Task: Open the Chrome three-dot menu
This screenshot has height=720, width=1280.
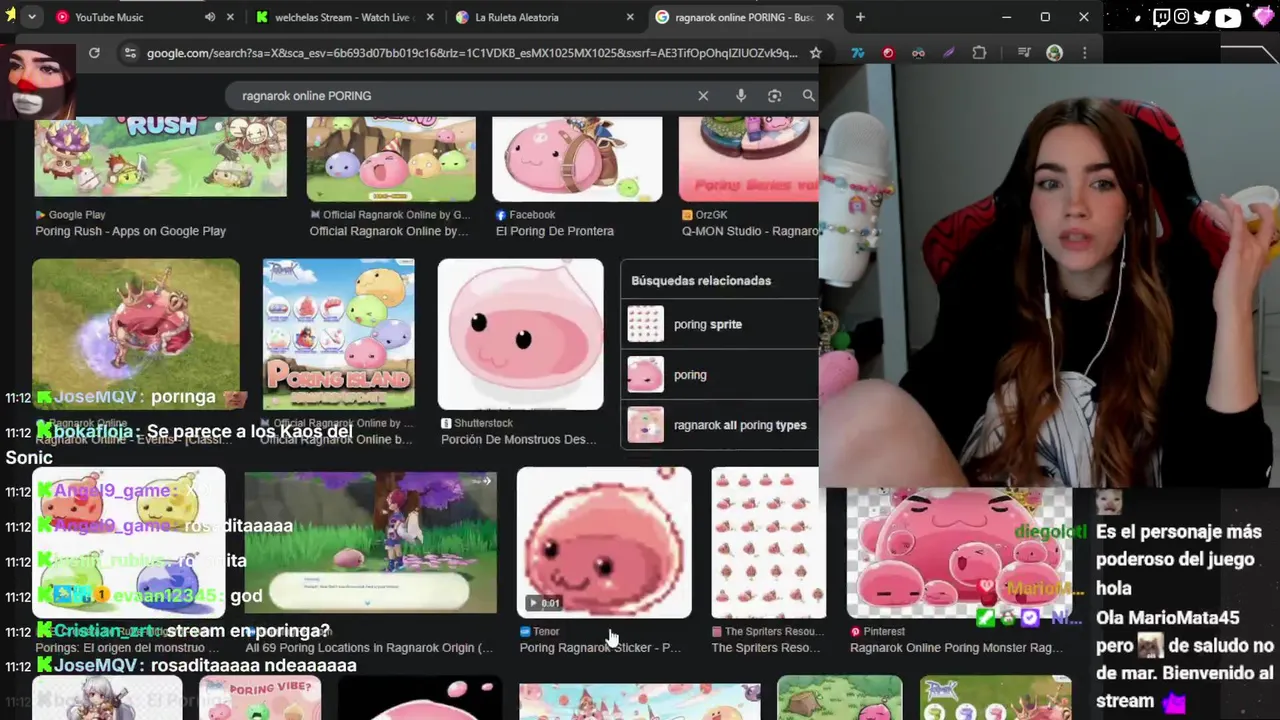Action: (1084, 53)
